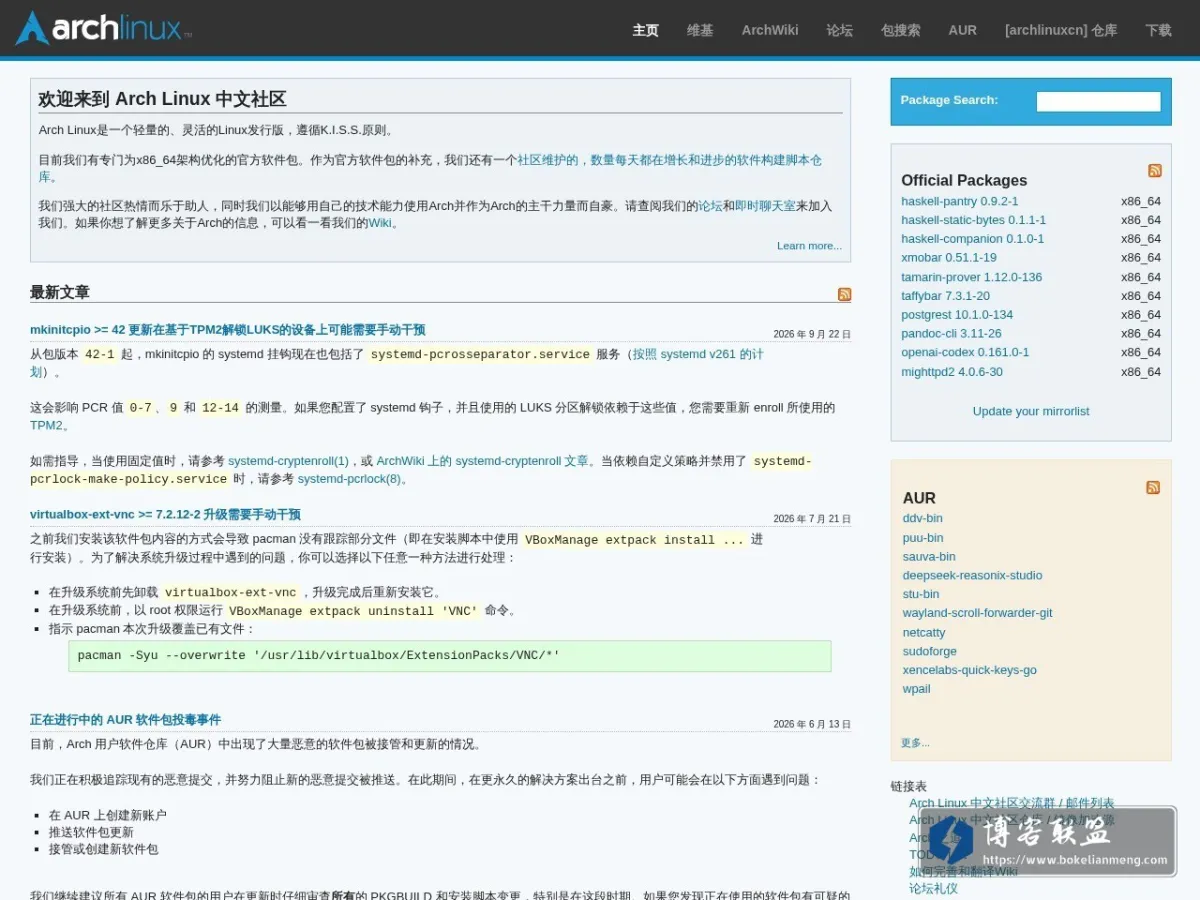Select the pacman -Syu --overwrite code block
The image size is (1200, 900).
point(450,656)
